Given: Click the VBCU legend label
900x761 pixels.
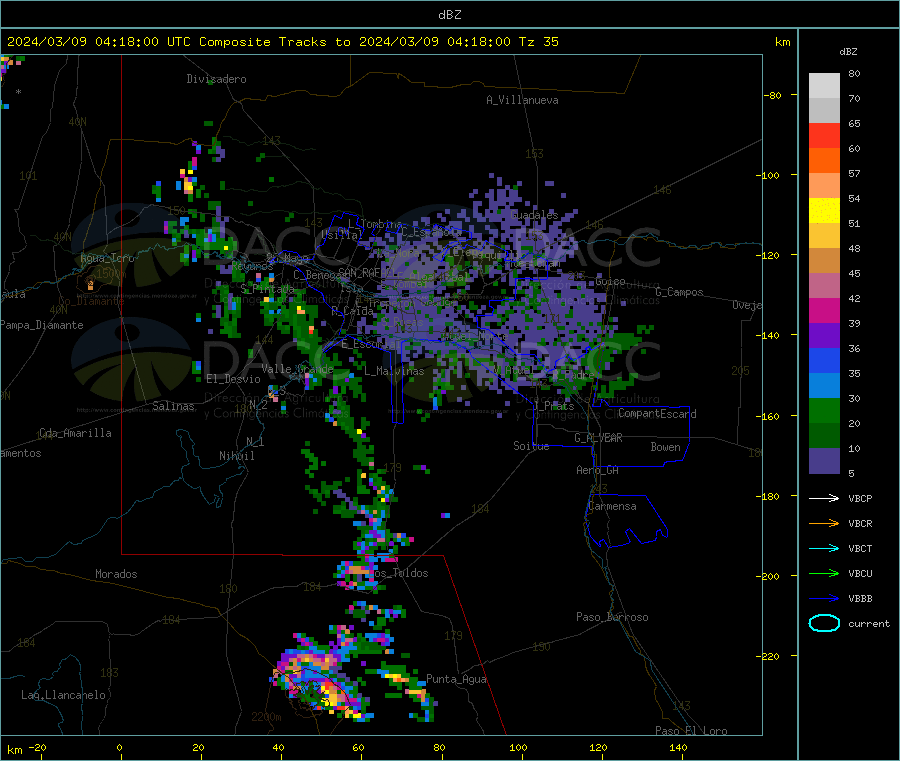Looking at the screenshot, I should (x=860, y=574).
